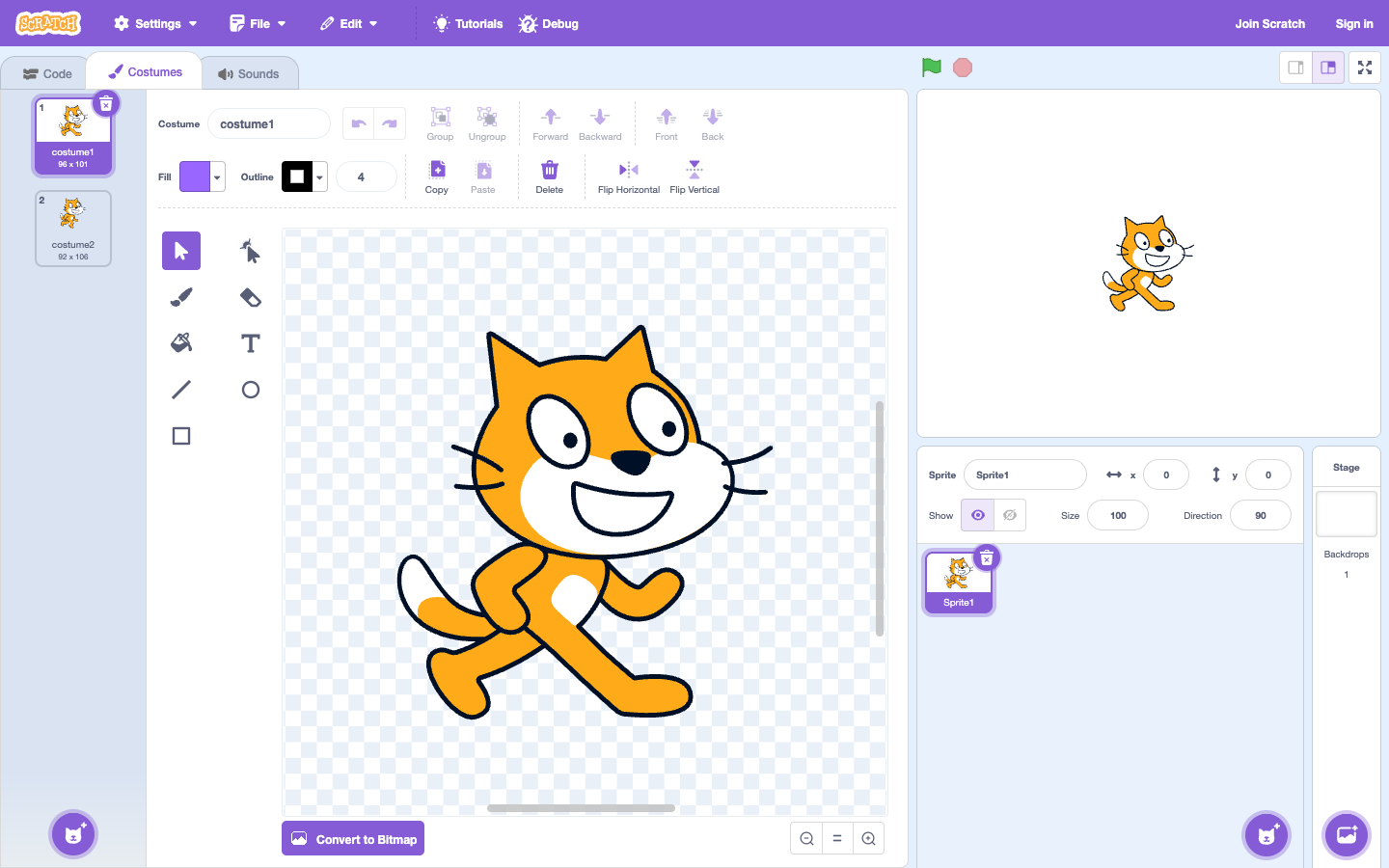Bring selection to Front
Screen dimensions: 1389x868
[667, 123]
